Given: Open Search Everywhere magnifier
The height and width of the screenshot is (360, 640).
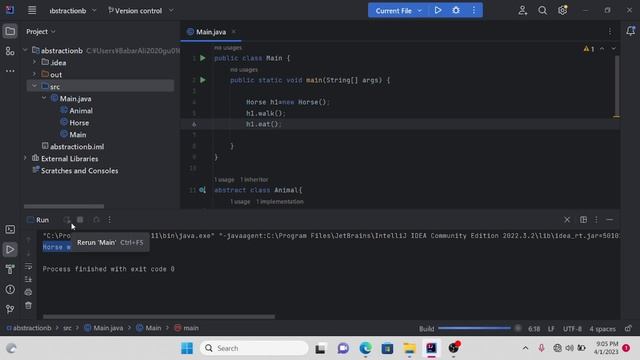Looking at the screenshot, I should point(542,10).
